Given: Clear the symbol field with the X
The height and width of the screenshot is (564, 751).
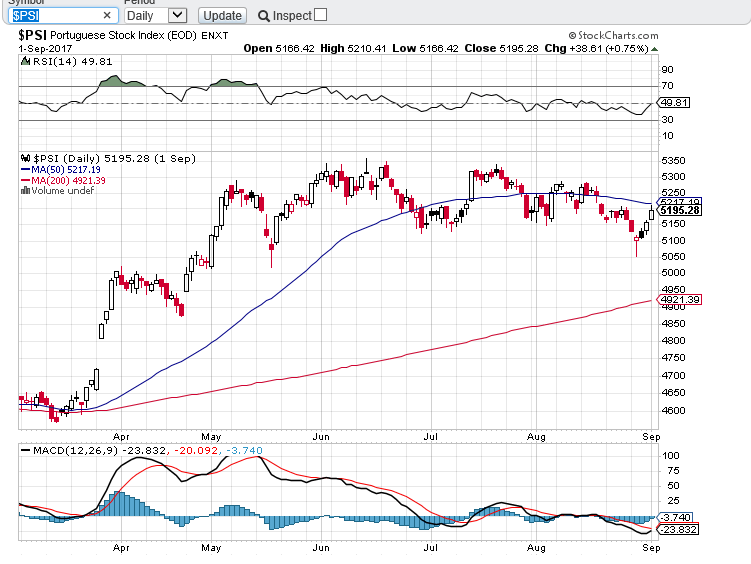Looking at the screenshot, I should [x=107, y=15].
